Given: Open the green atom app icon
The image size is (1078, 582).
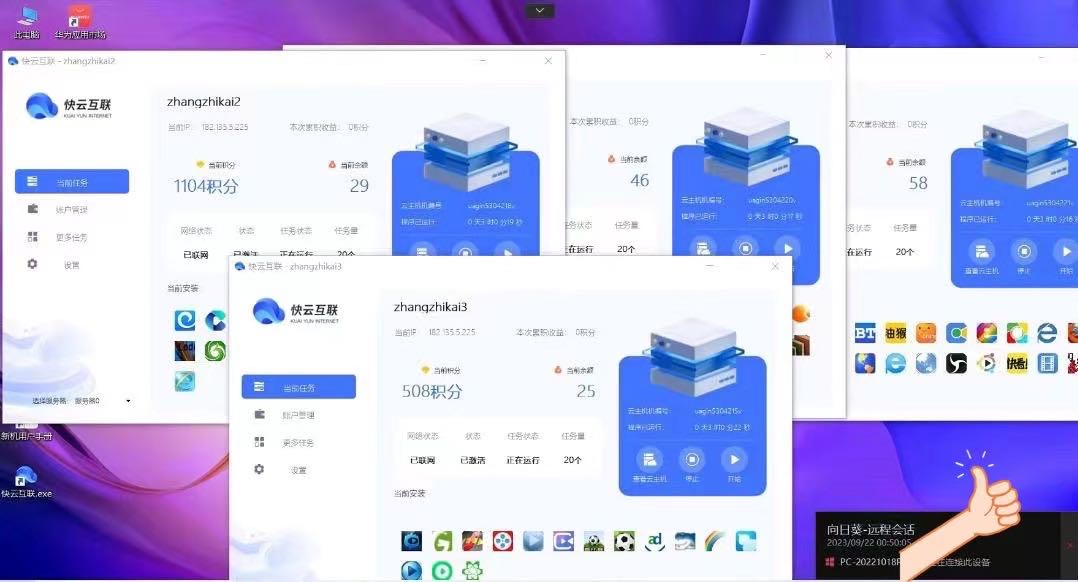Looking at the screenshot, I should tap(472, 570).
